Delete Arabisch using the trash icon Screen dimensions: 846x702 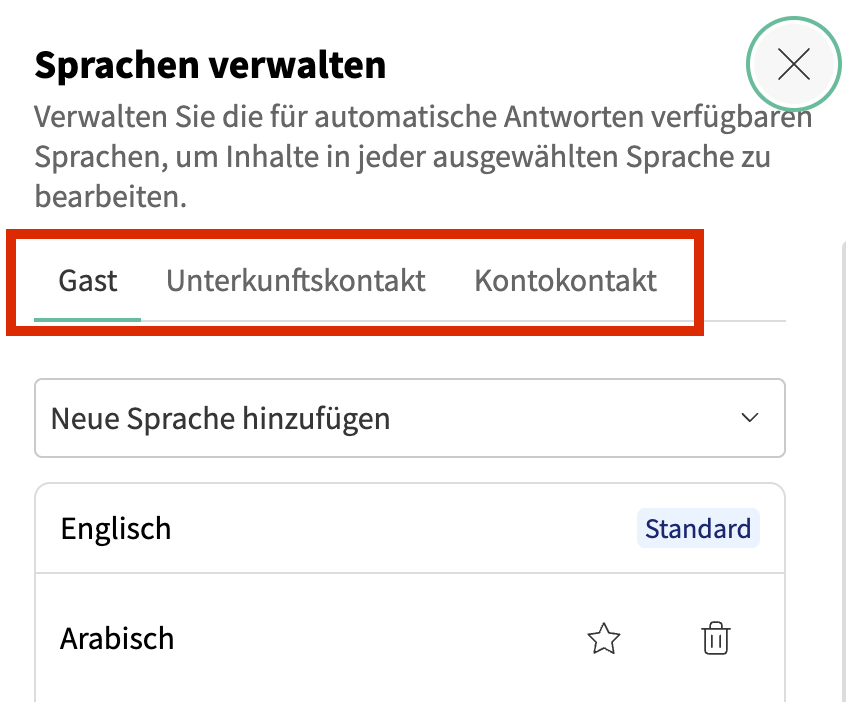coord(716,638)
